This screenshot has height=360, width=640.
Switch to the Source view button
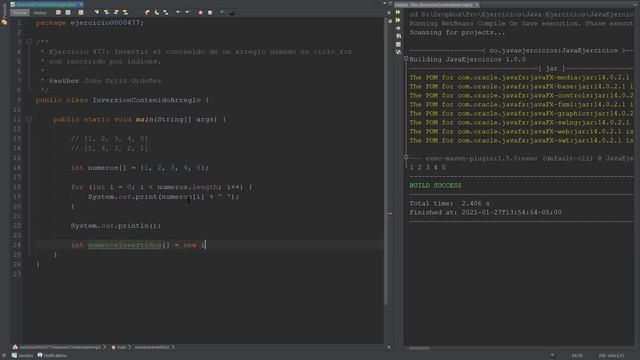click(20, 13)
